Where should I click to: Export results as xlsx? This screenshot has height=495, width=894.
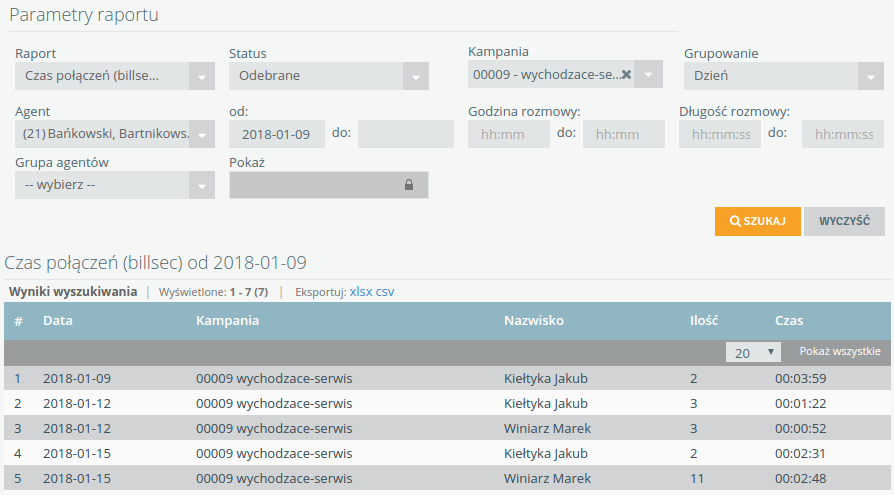tap(361, 292)
